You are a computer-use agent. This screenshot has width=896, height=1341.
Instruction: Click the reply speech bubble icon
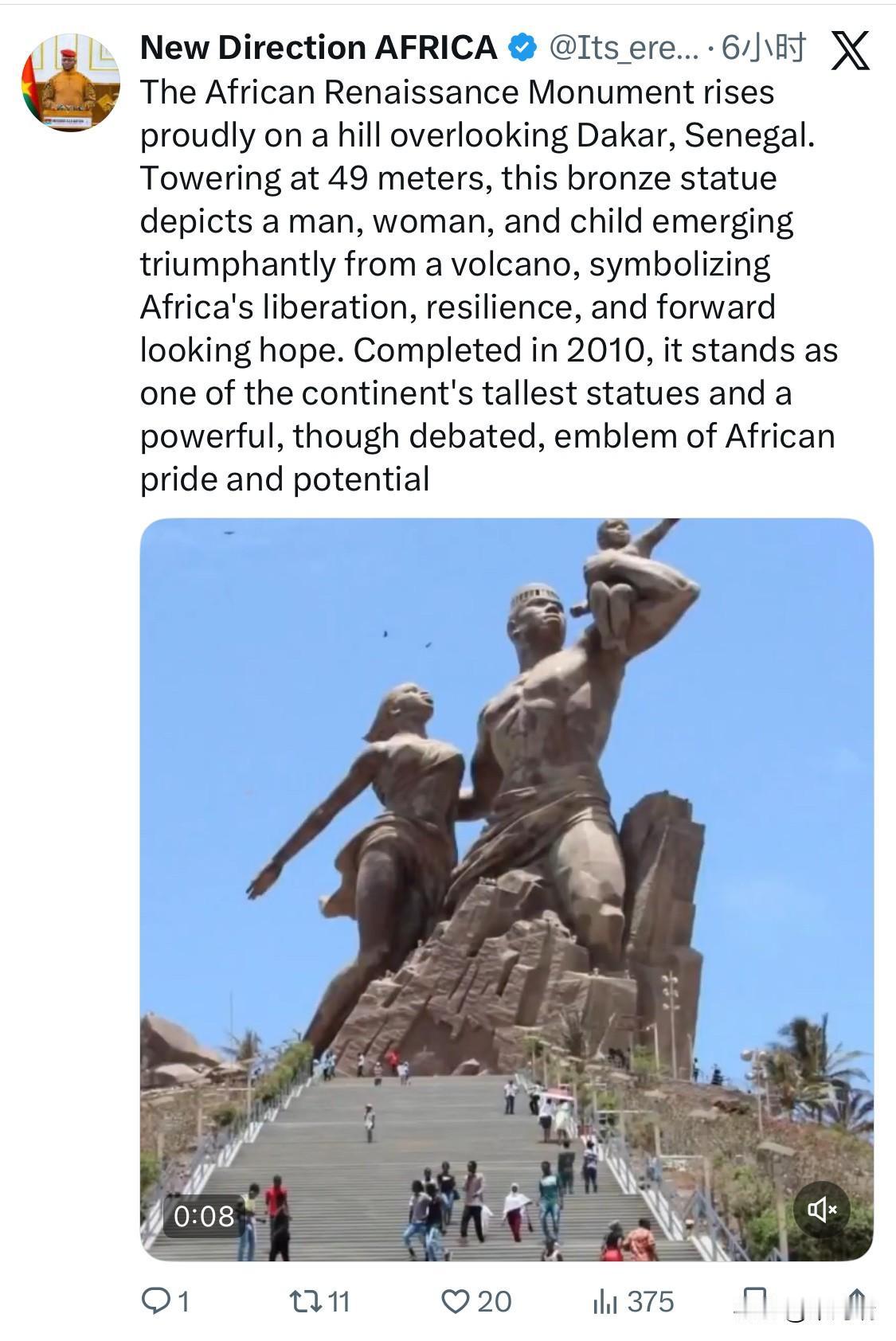click(155, 1301)
